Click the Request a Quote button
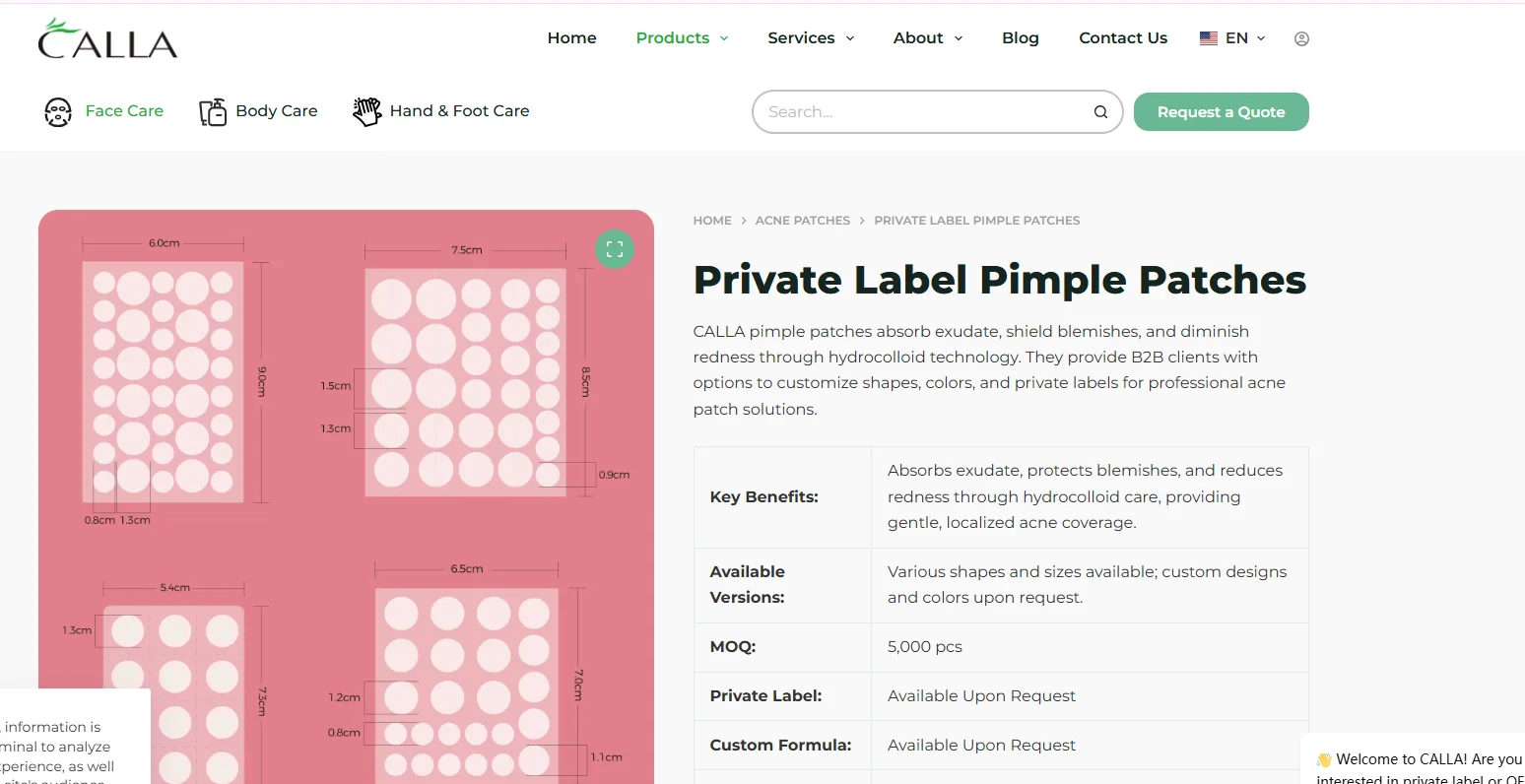1525x784 pixels. pos(1221,111)
